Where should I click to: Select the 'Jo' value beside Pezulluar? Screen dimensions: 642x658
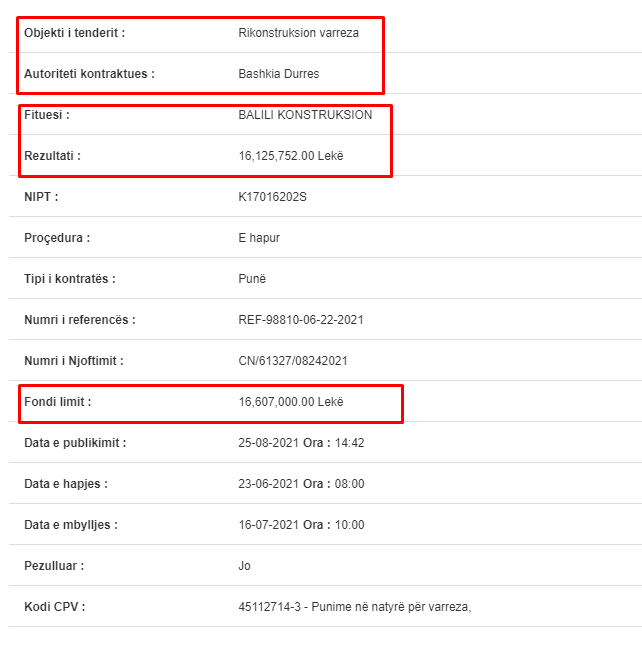coord(244,566)
